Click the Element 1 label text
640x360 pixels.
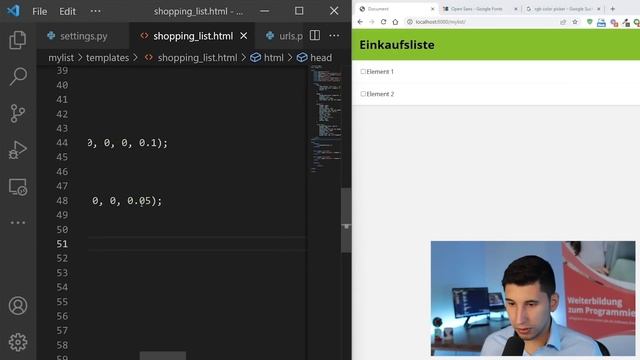(x=380, y=71)
